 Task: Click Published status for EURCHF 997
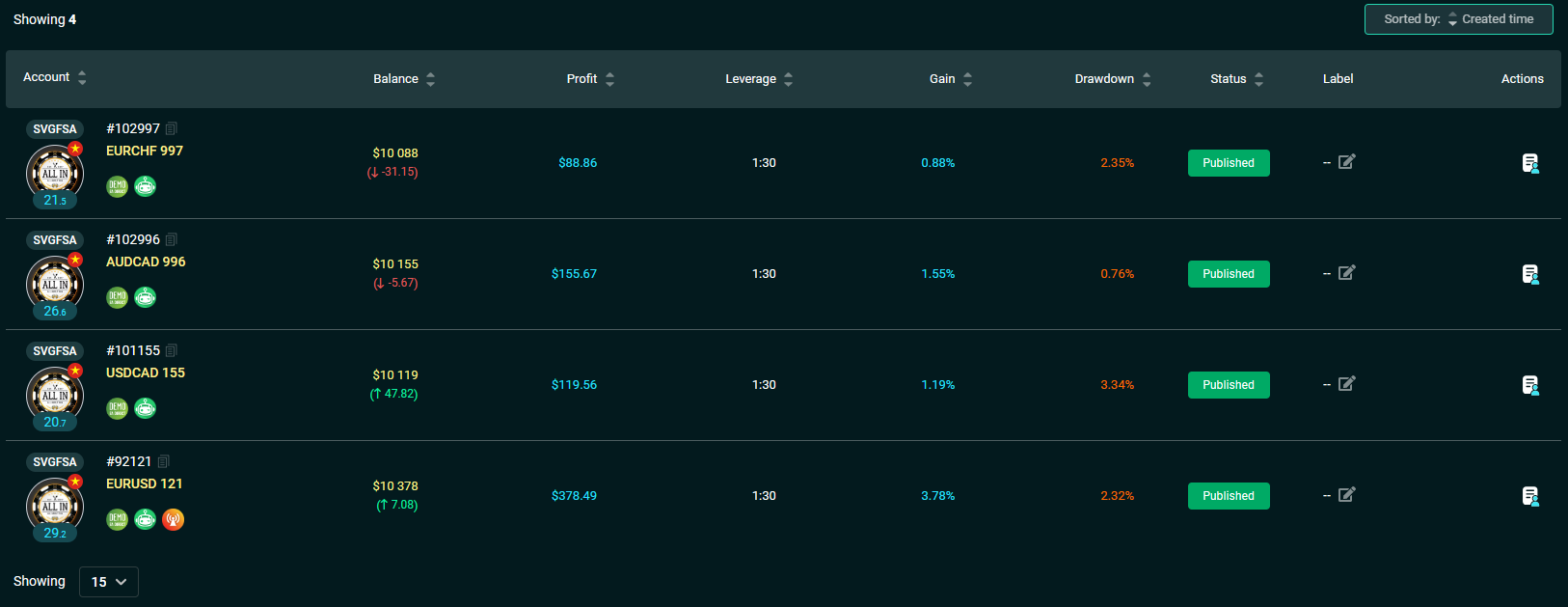[x=1229, y=163]
